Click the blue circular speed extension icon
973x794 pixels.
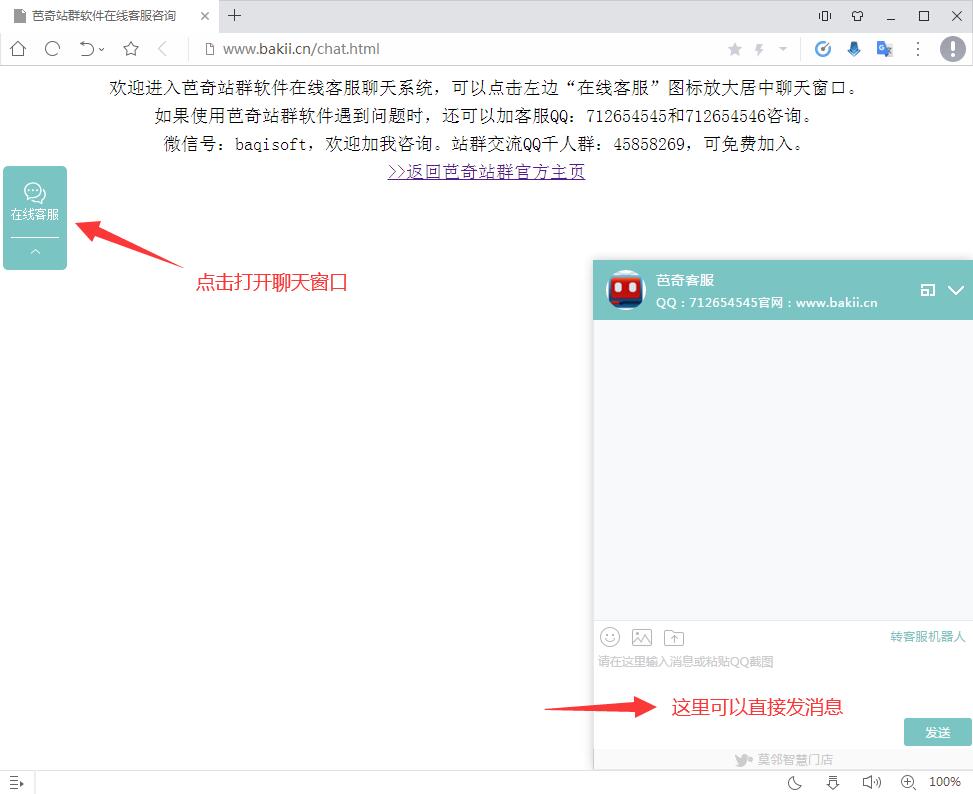pos(823,49)
